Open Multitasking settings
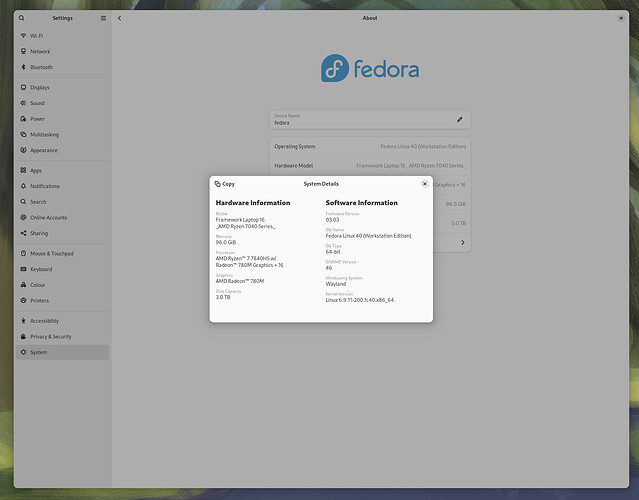 (62, 134)
